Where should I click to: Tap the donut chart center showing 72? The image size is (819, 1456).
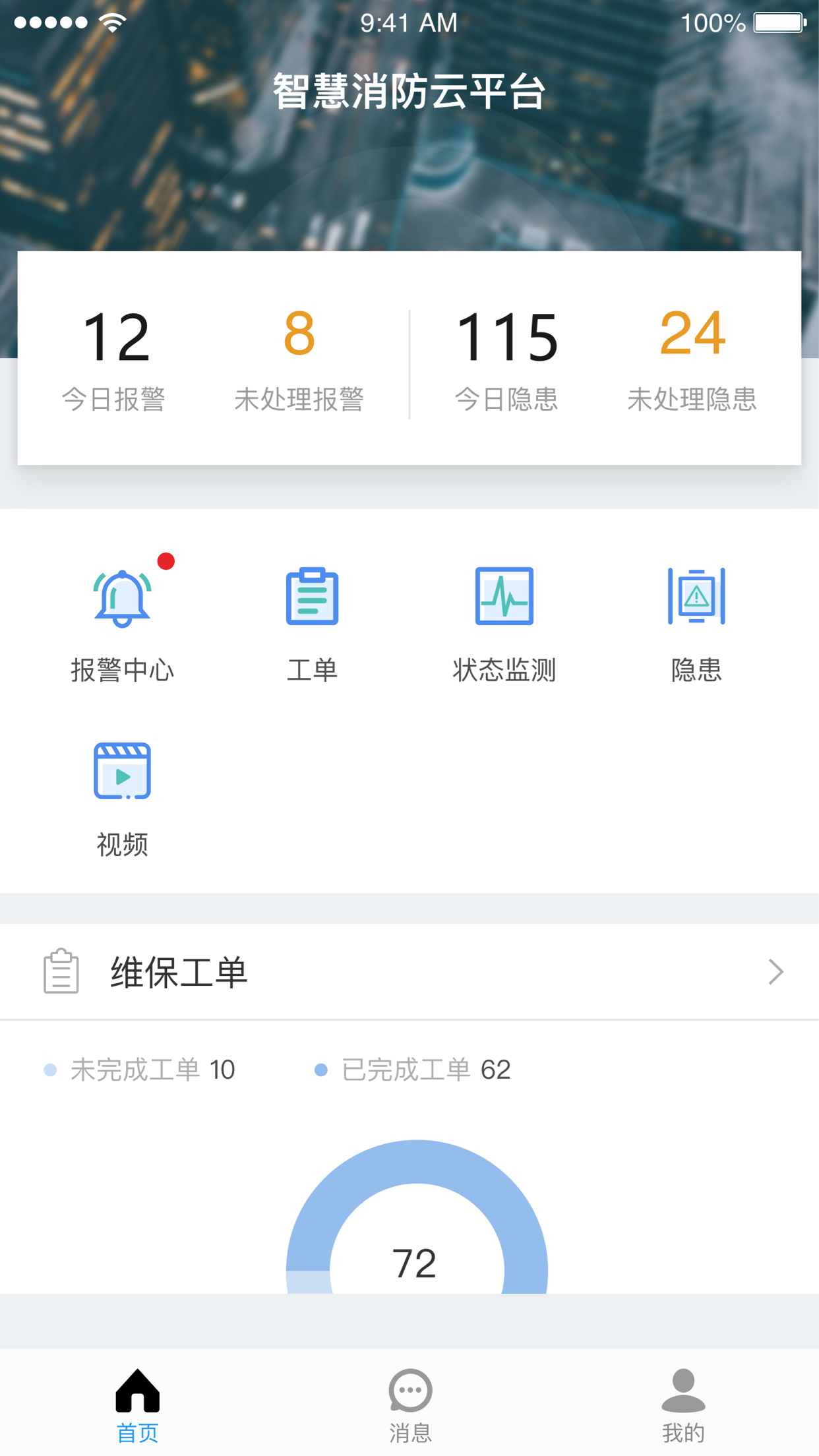[x=415, y=1263]
